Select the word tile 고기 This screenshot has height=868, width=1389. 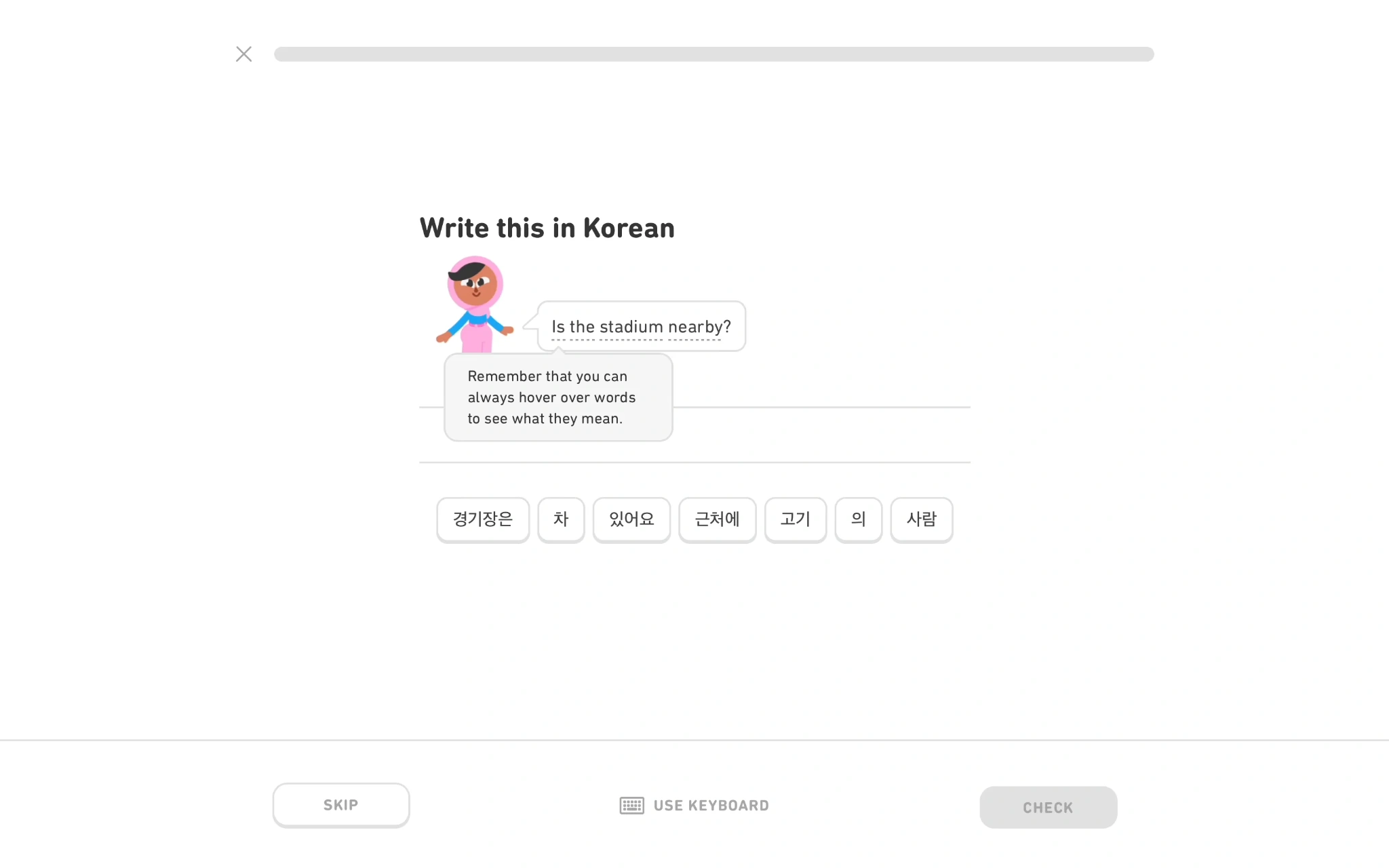tap(796, 519)
